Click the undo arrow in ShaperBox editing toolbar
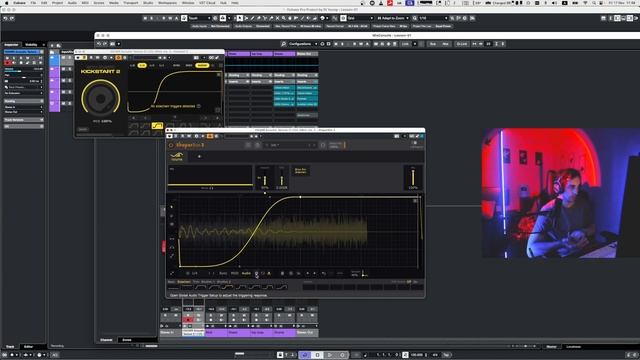 click(x=324, y=273)
